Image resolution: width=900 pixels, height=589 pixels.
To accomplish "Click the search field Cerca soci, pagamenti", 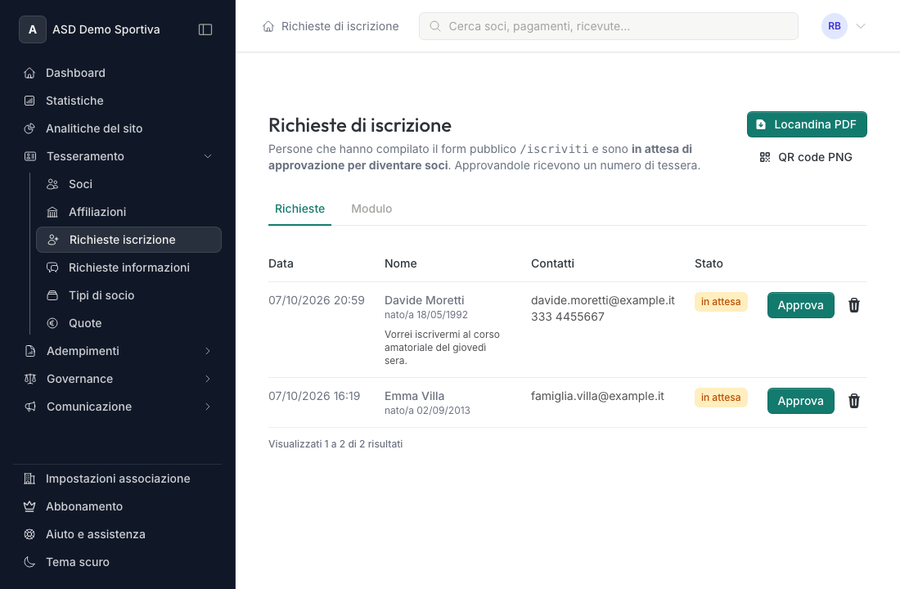I will pyautogui.click(x=608, y=26).
